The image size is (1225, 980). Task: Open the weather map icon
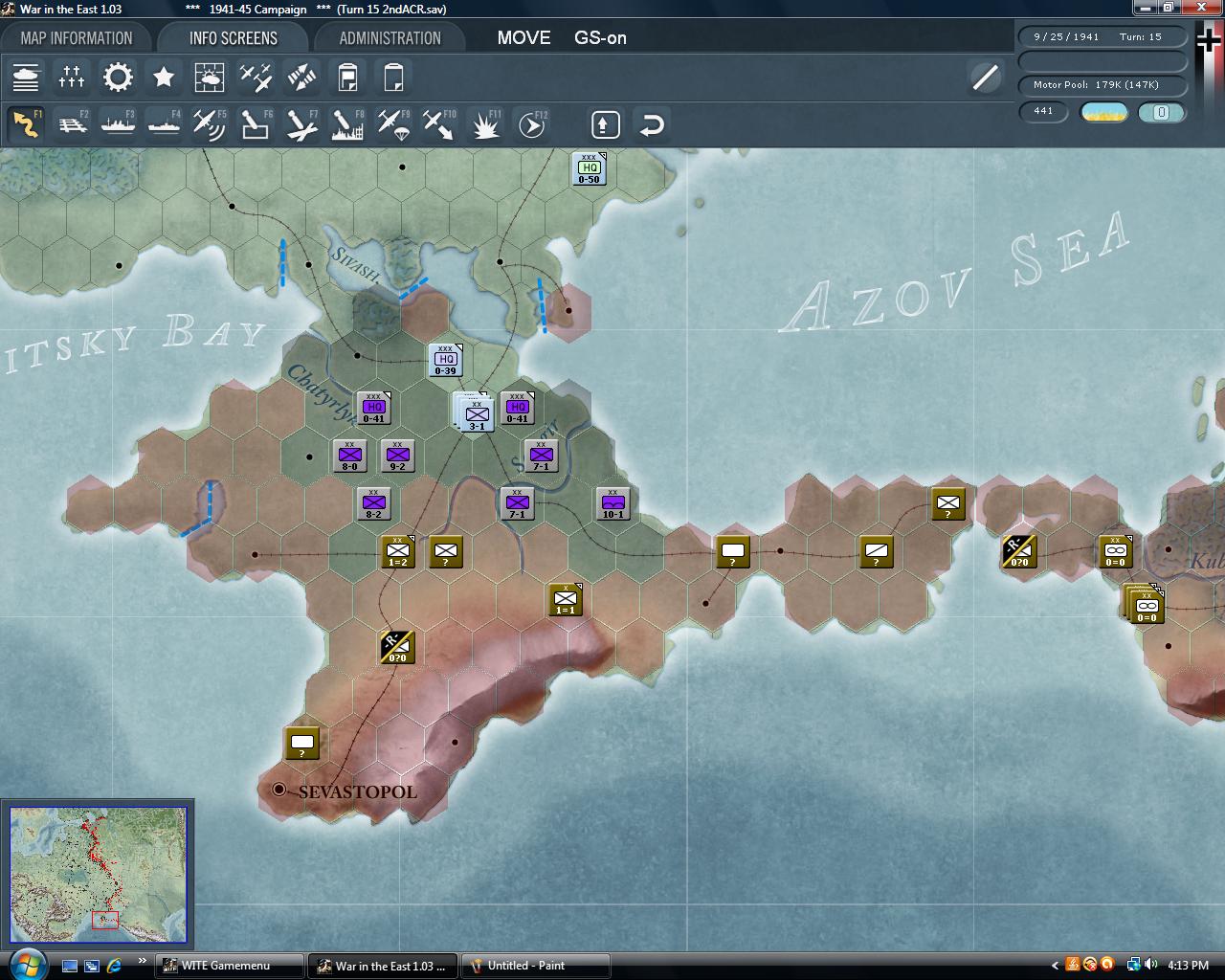(x=210, y=78)
